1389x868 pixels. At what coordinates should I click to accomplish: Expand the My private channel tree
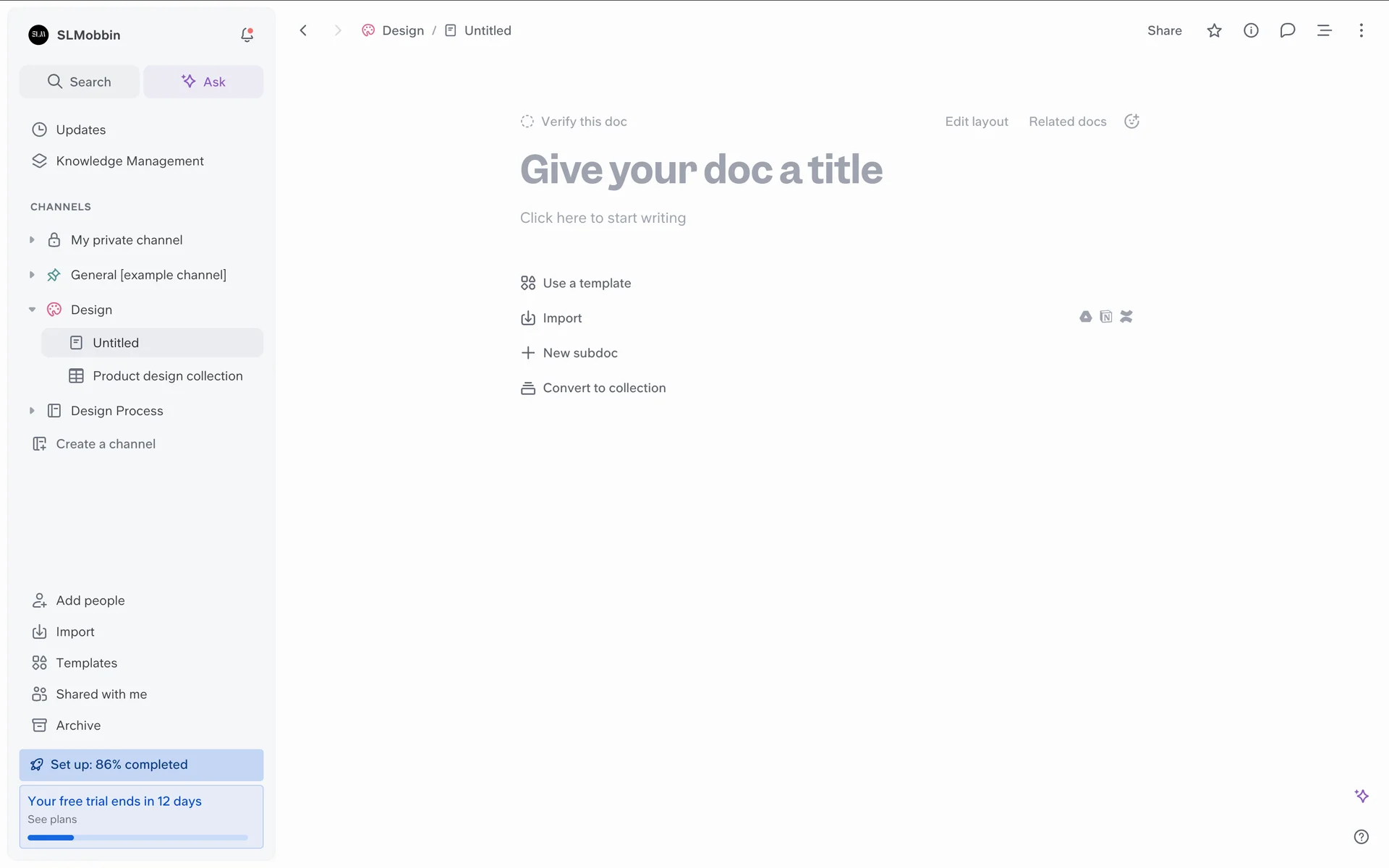32,240
